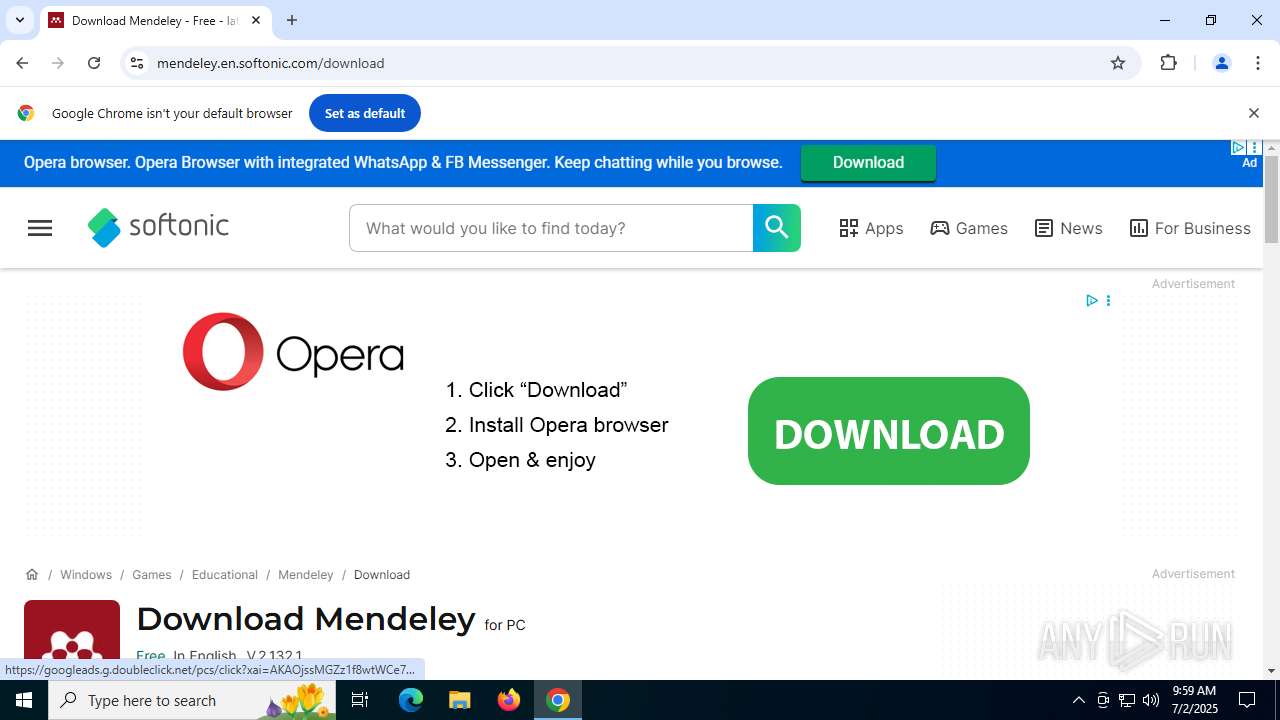Go to home via breadcrumb house icon

coord(32,574)
